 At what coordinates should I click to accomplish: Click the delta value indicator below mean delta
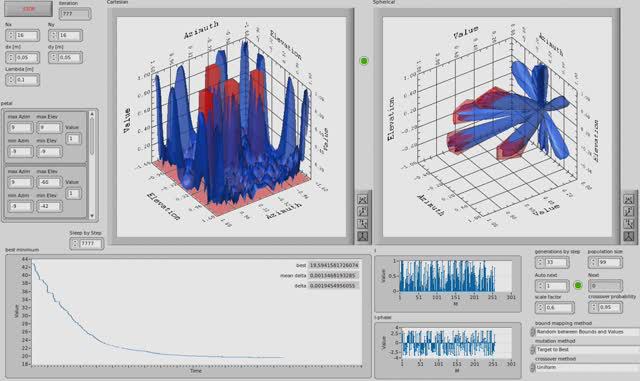point(333,286)
